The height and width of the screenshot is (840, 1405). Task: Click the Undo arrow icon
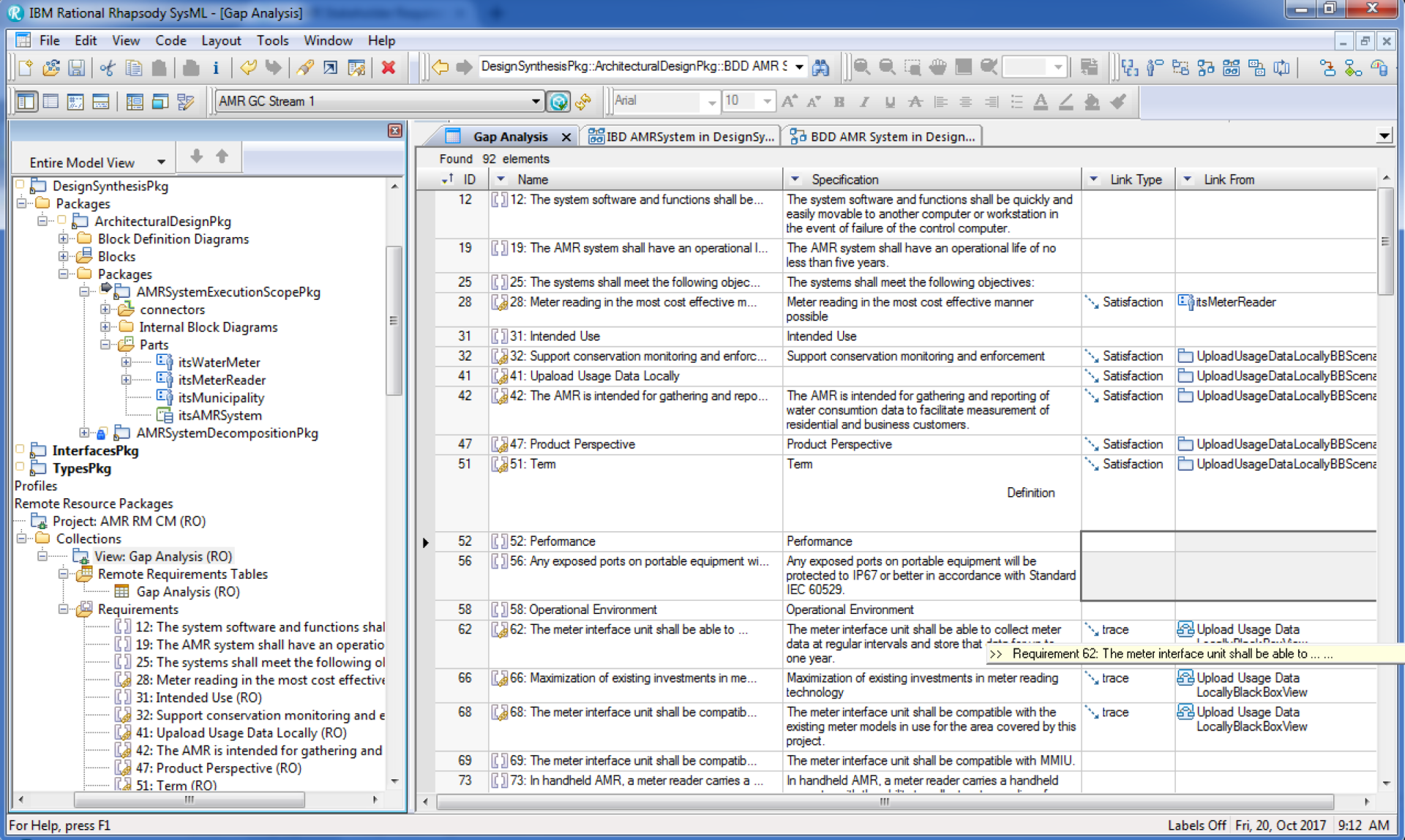pyautogui.click(x=248, y=68)
